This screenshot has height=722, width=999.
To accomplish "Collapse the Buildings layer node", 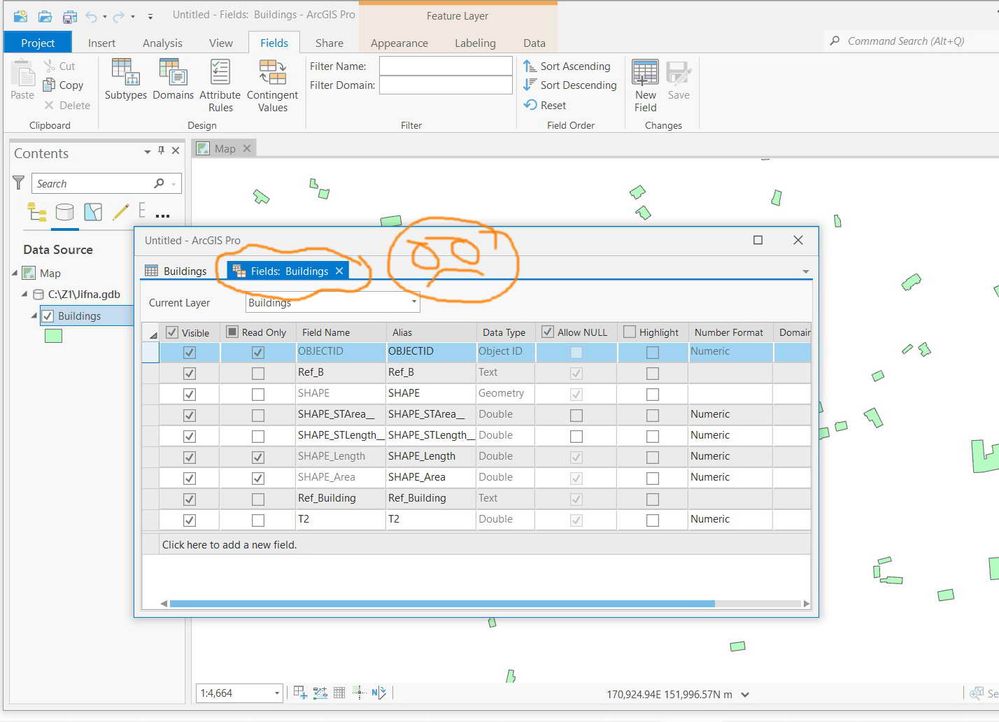I will click(34, 315).
